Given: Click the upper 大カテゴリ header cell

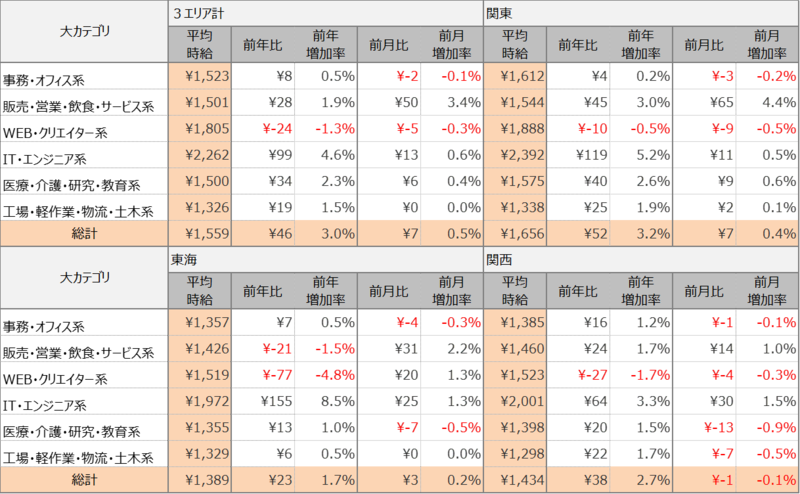Looking at the screenshot, I should 85,31.
